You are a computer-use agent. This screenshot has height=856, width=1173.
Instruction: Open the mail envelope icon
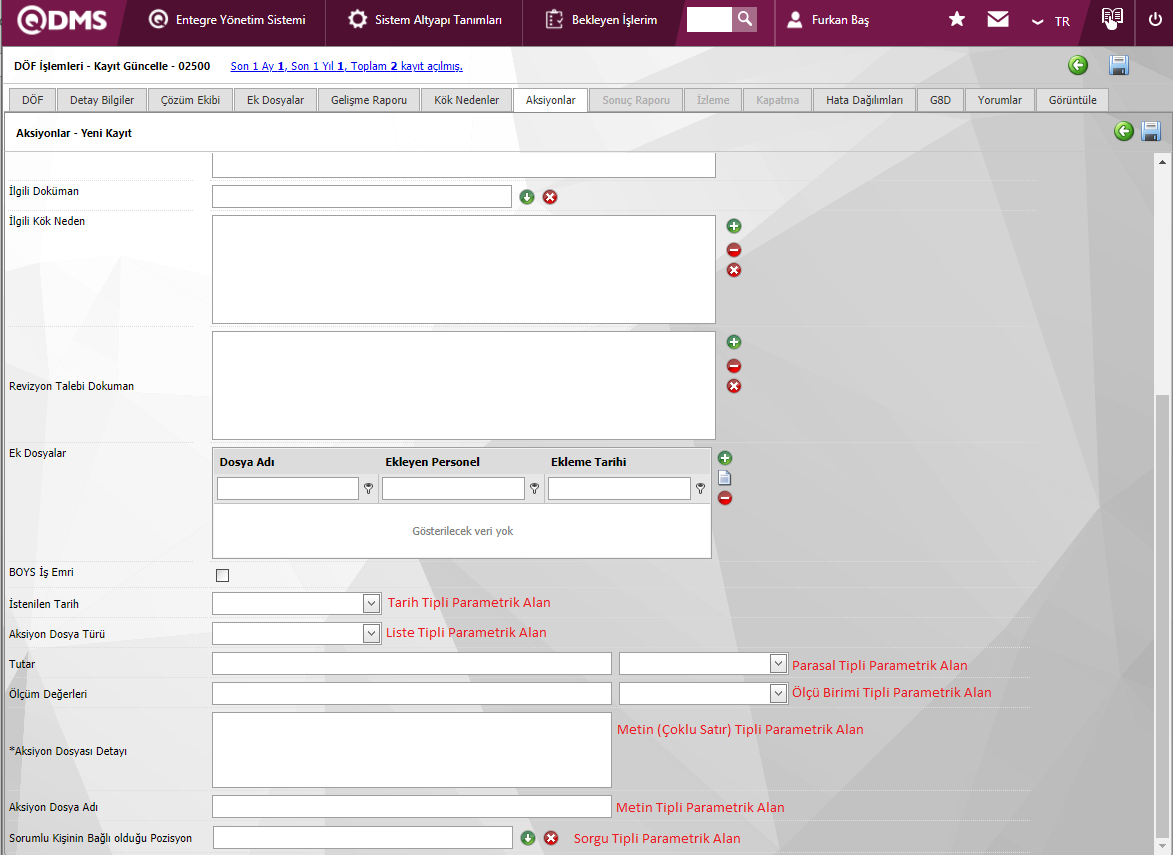coord(998,19)
